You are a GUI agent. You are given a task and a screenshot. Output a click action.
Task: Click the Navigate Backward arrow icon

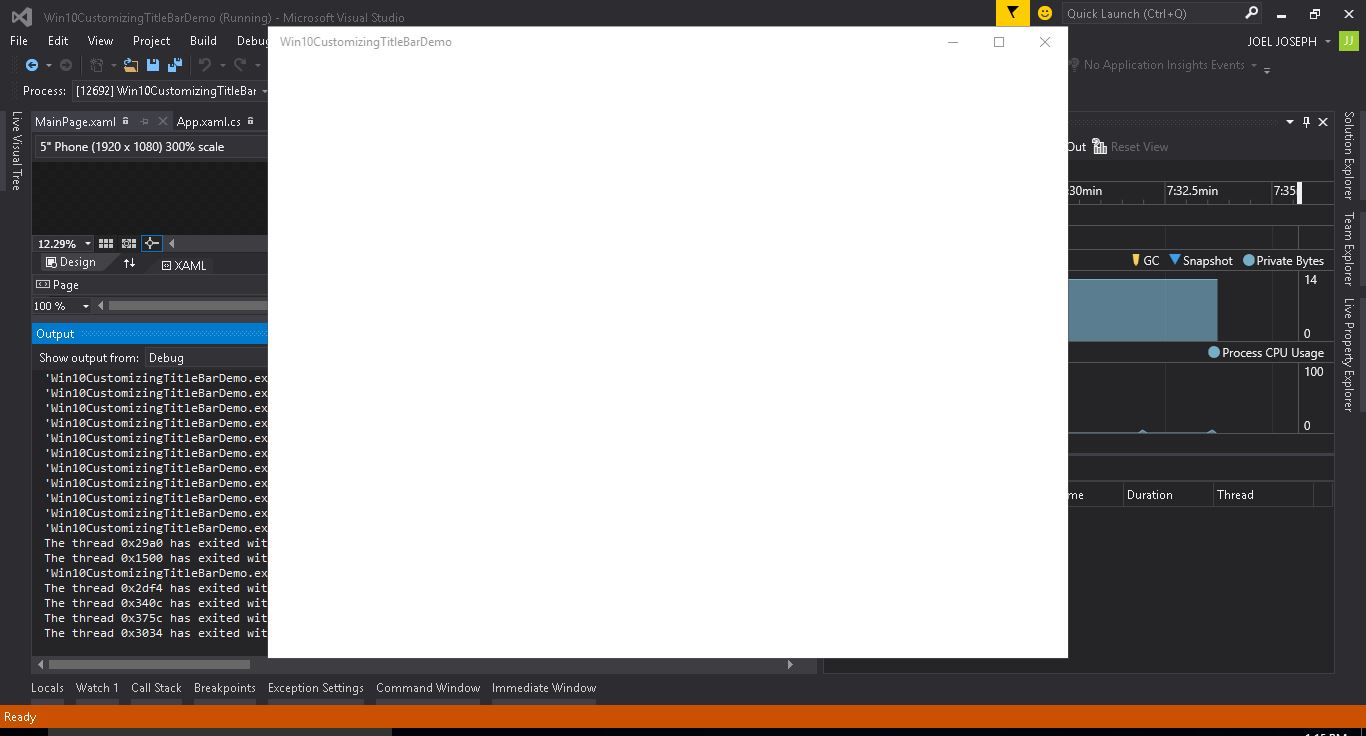32,65
